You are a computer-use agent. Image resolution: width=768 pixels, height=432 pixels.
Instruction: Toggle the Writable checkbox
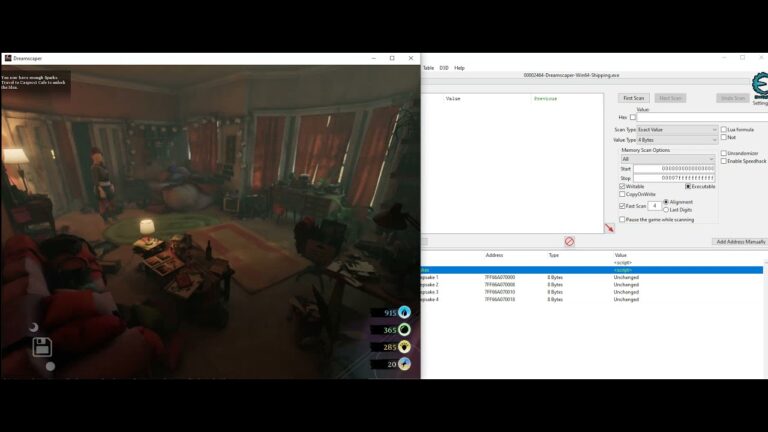point(622,187)
